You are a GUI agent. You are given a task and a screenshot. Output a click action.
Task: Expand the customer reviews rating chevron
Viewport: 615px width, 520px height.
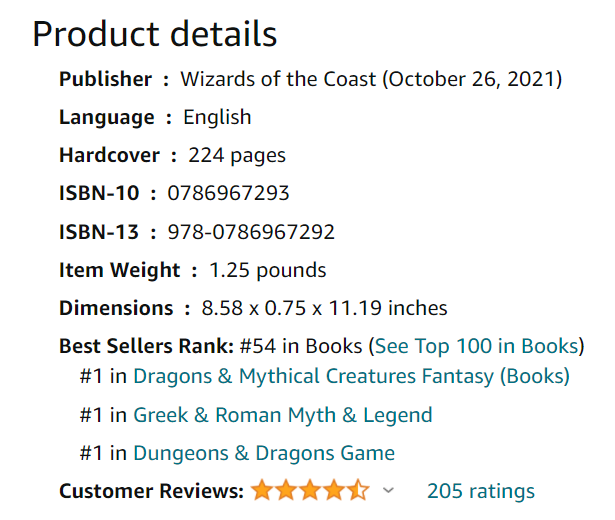(x=388, y=490)
